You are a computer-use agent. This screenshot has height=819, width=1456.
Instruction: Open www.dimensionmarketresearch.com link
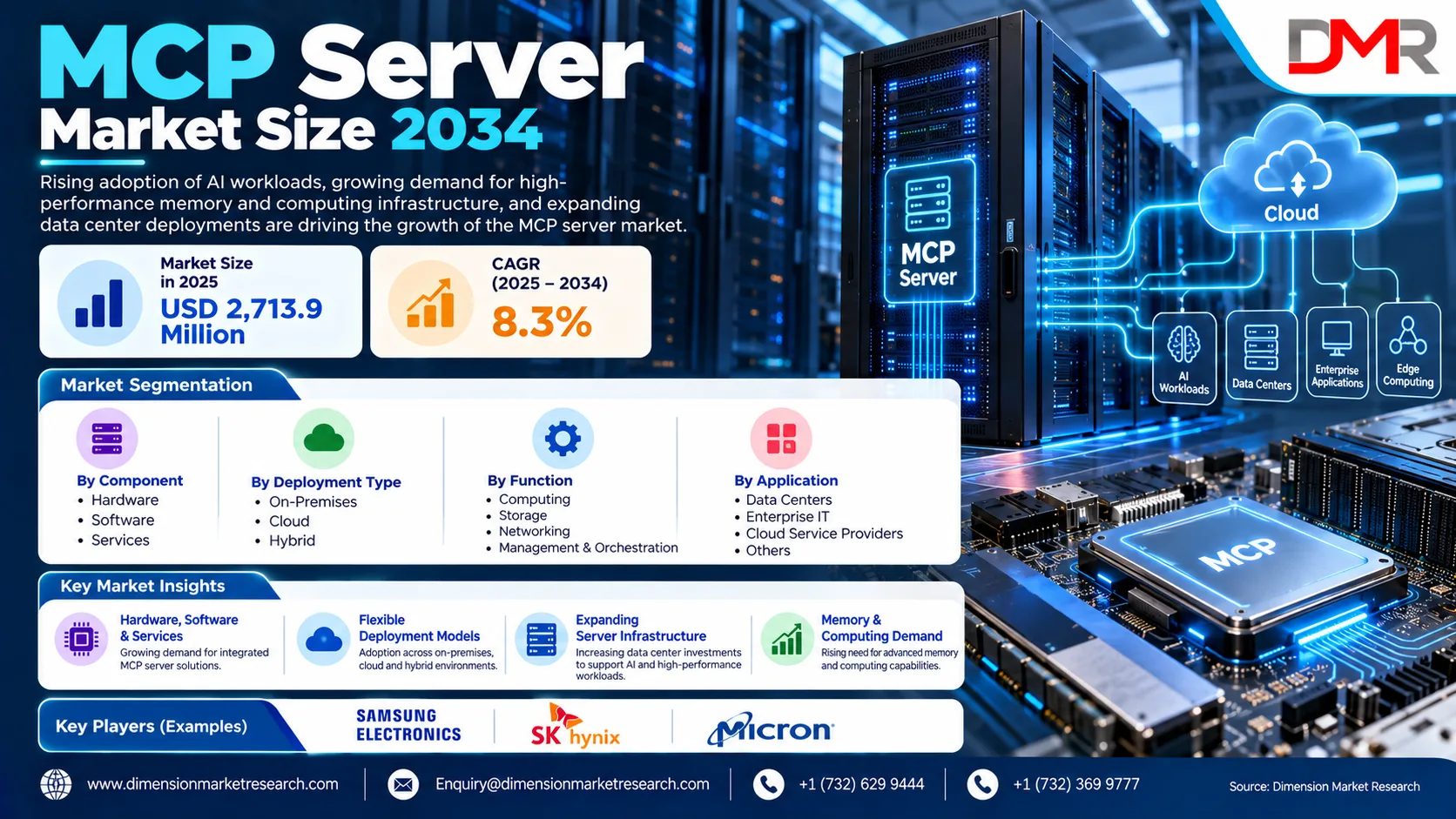212,784
